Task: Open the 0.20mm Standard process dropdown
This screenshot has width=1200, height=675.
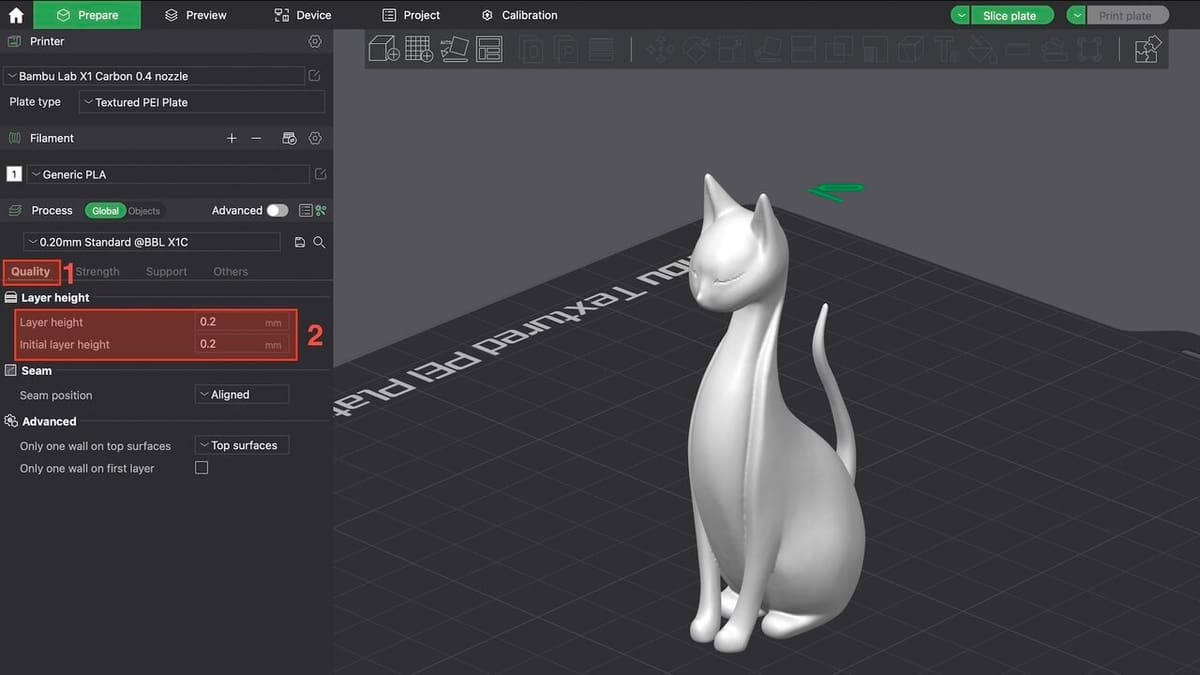Action: click(x=151, y=242)
